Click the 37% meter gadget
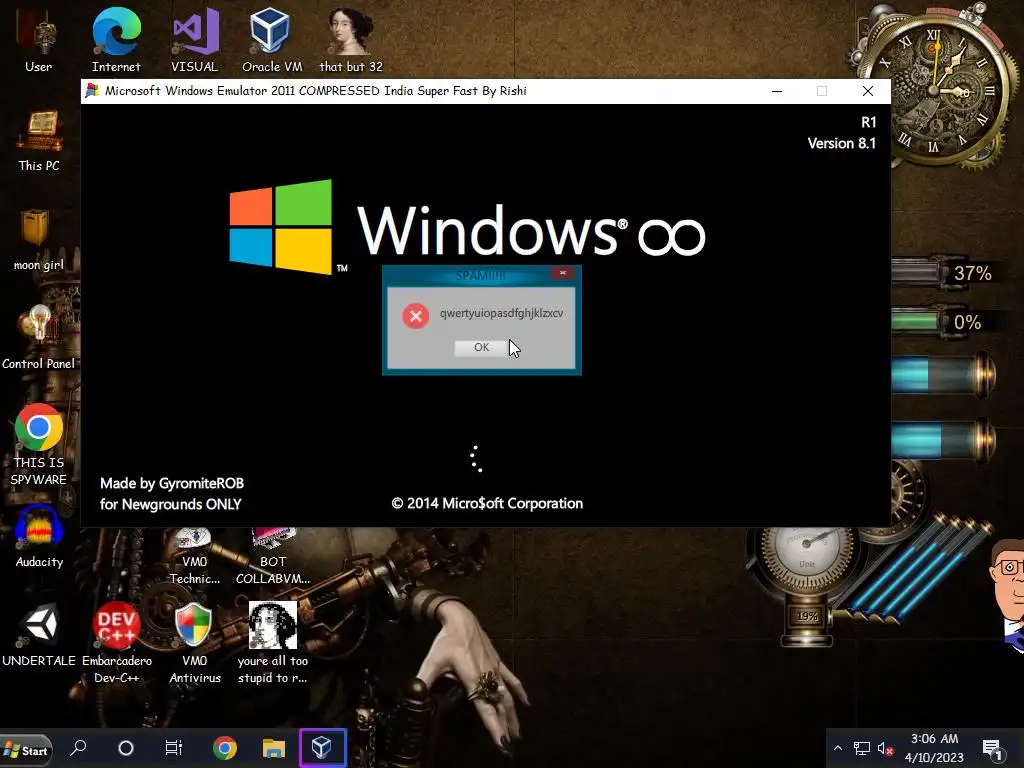 [x=944, y=273]
